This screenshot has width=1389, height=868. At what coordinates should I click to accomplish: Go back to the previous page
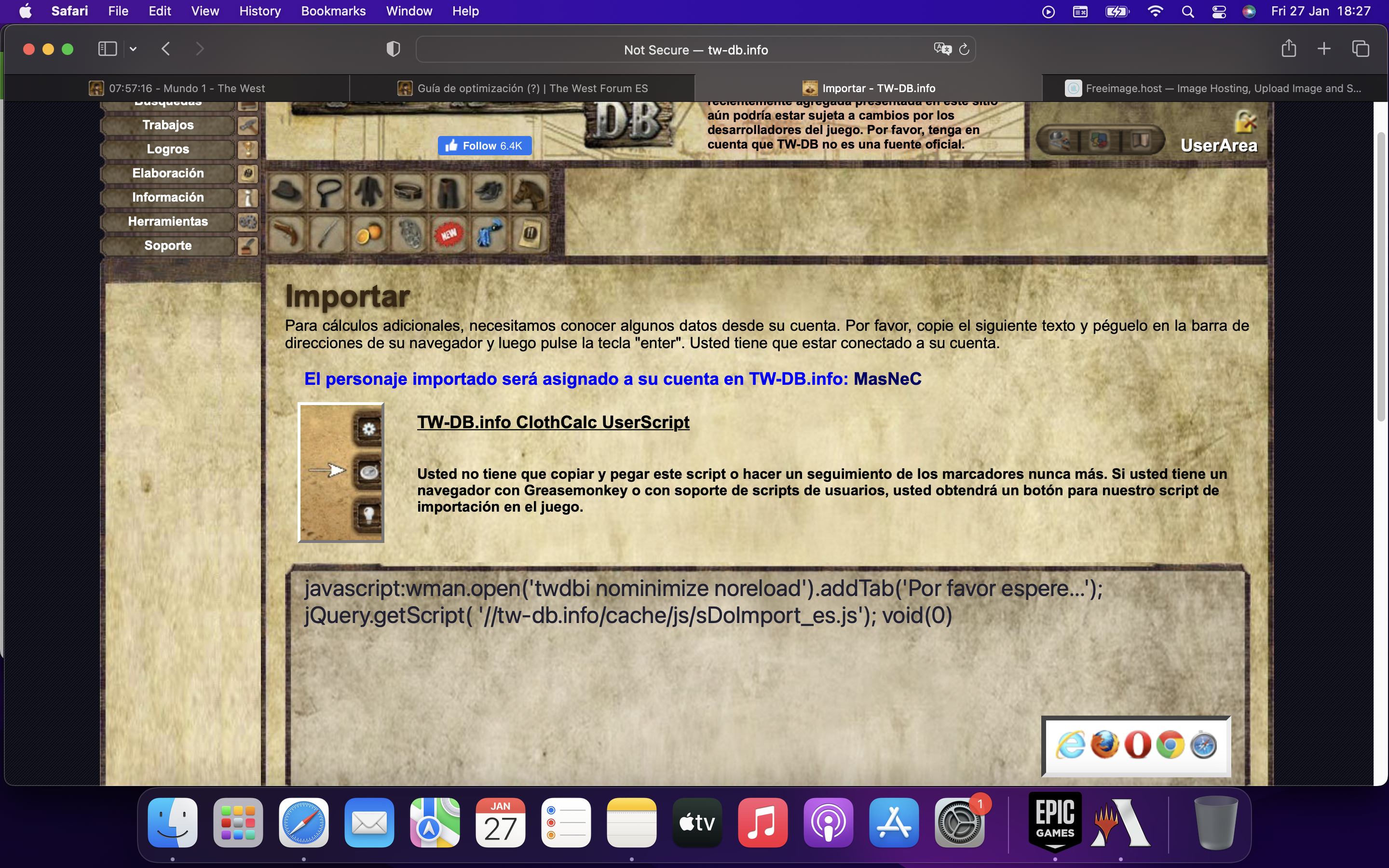click(166, 49)
